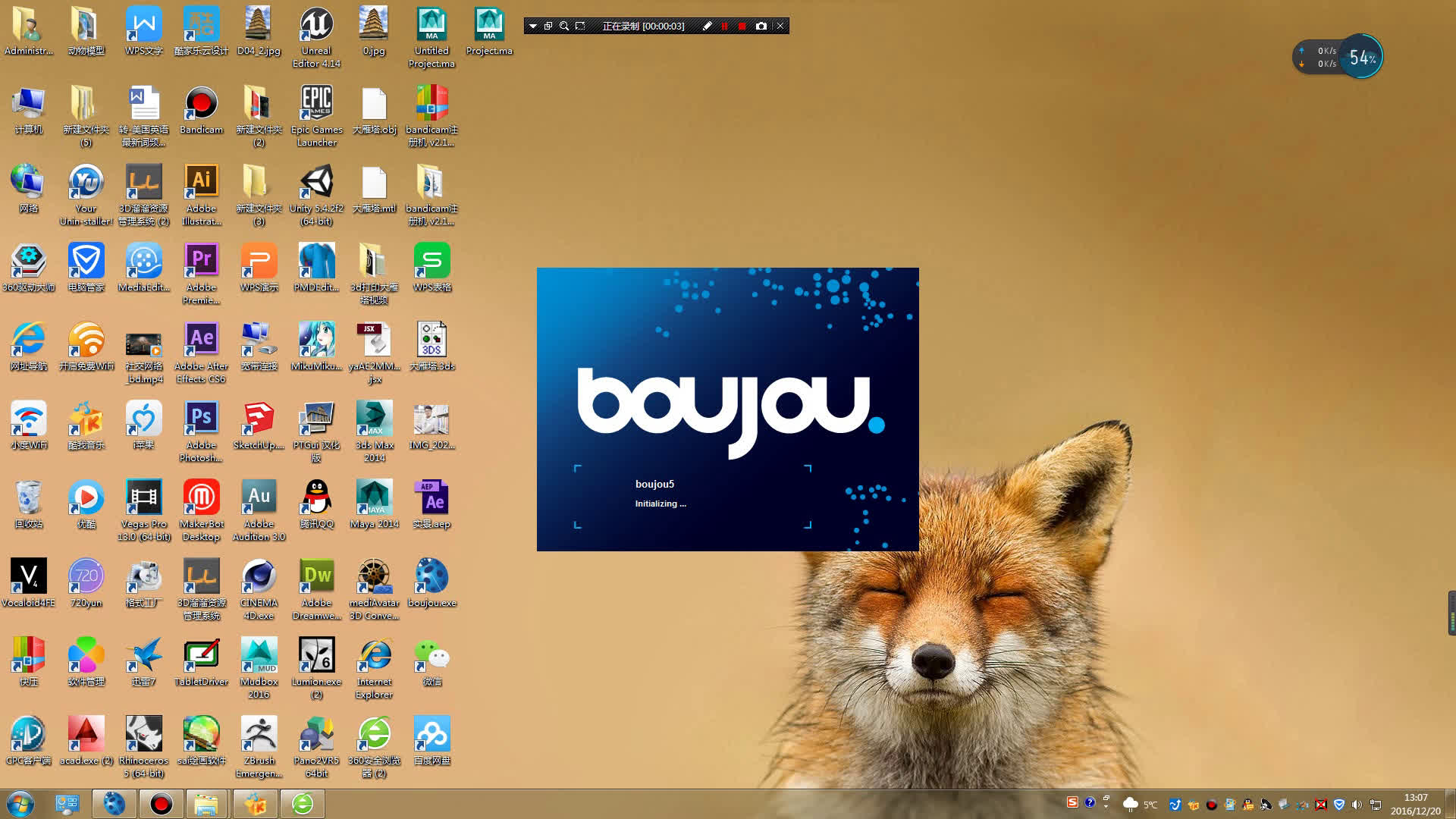Open the Lumion.exe (2) shortcut

316,668
